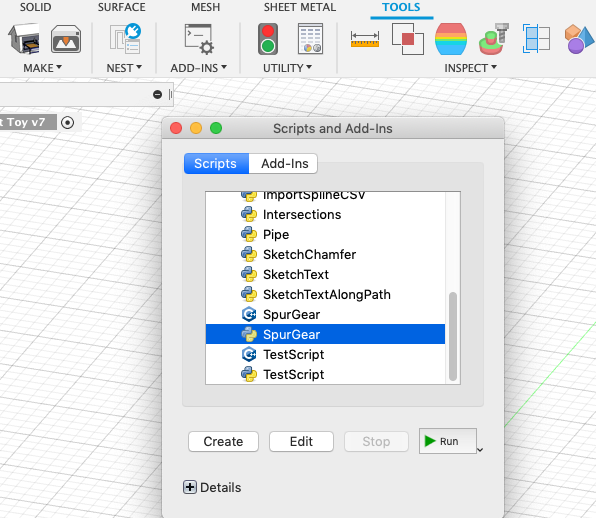Click the C++ icon beside TestScript

click(249, 354)
